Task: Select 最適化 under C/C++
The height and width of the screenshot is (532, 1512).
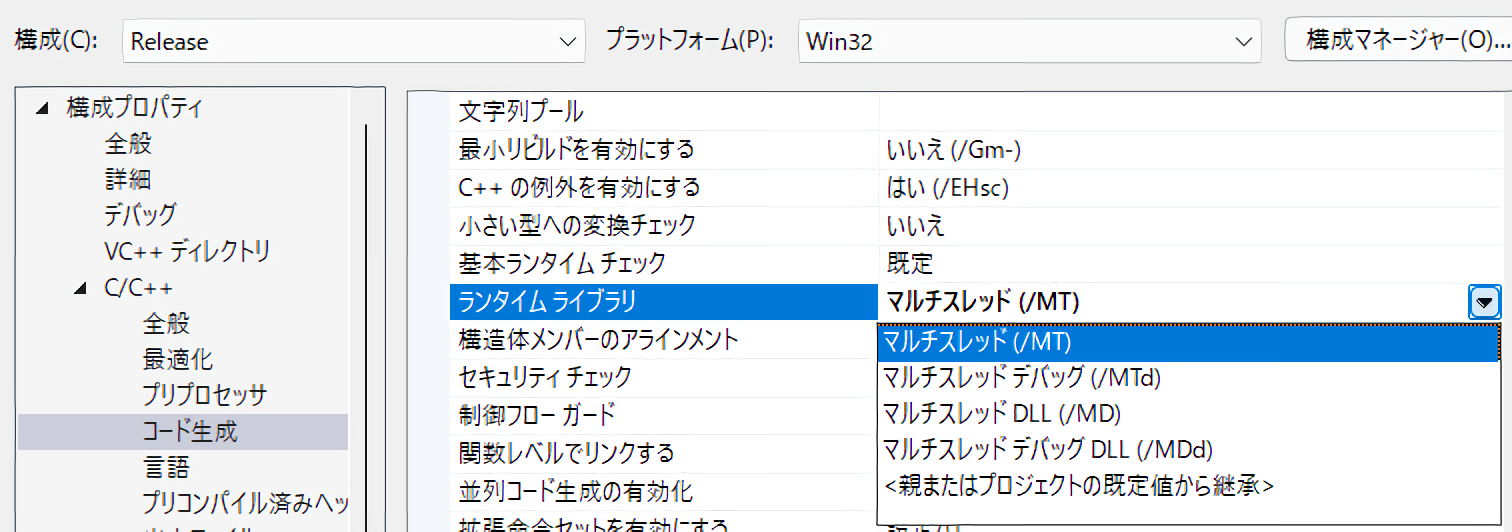Action: coord(177,360)
